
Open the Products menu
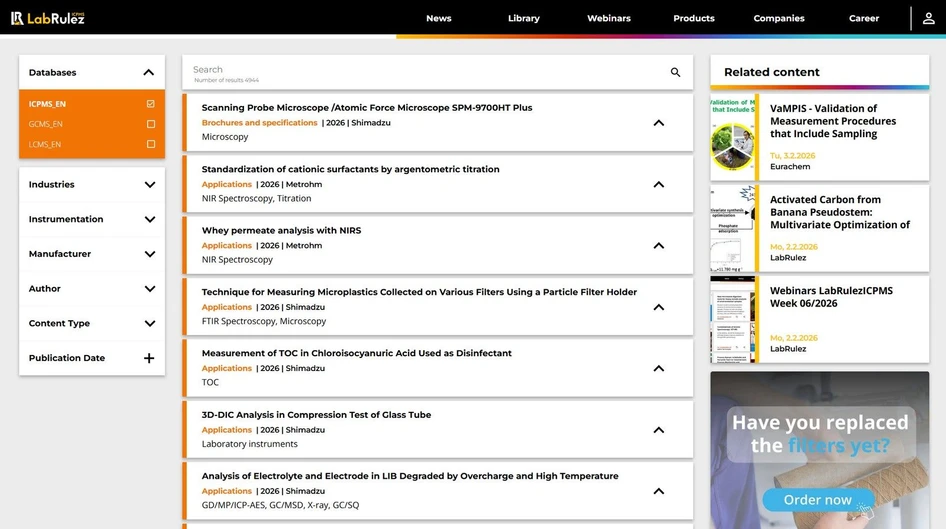click(x=694, y=18)
